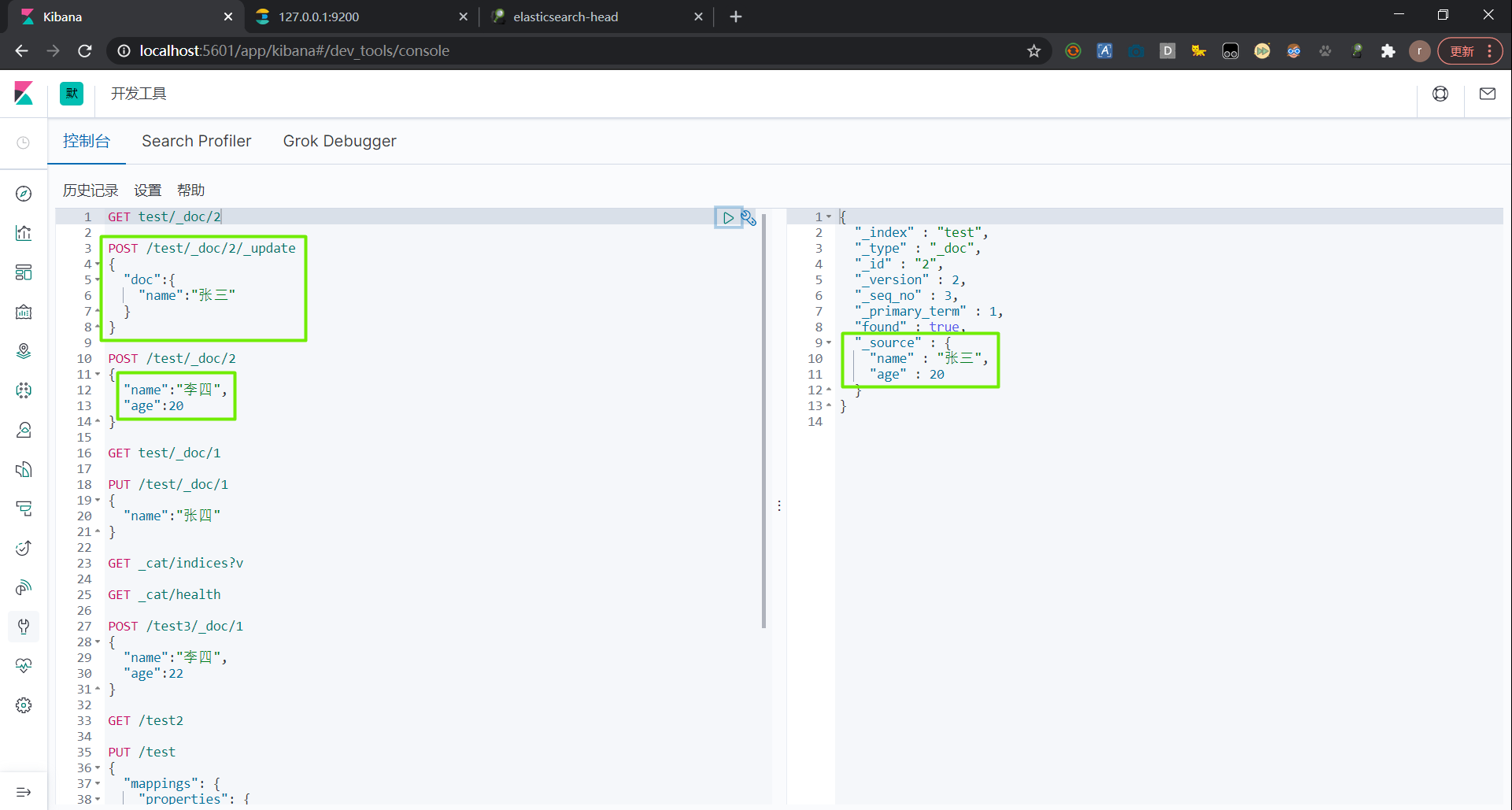Image resolution: width=1512 pixels, height=810 pixels.
Task: Select the 控制台 tab
Action: click(87, 141)
